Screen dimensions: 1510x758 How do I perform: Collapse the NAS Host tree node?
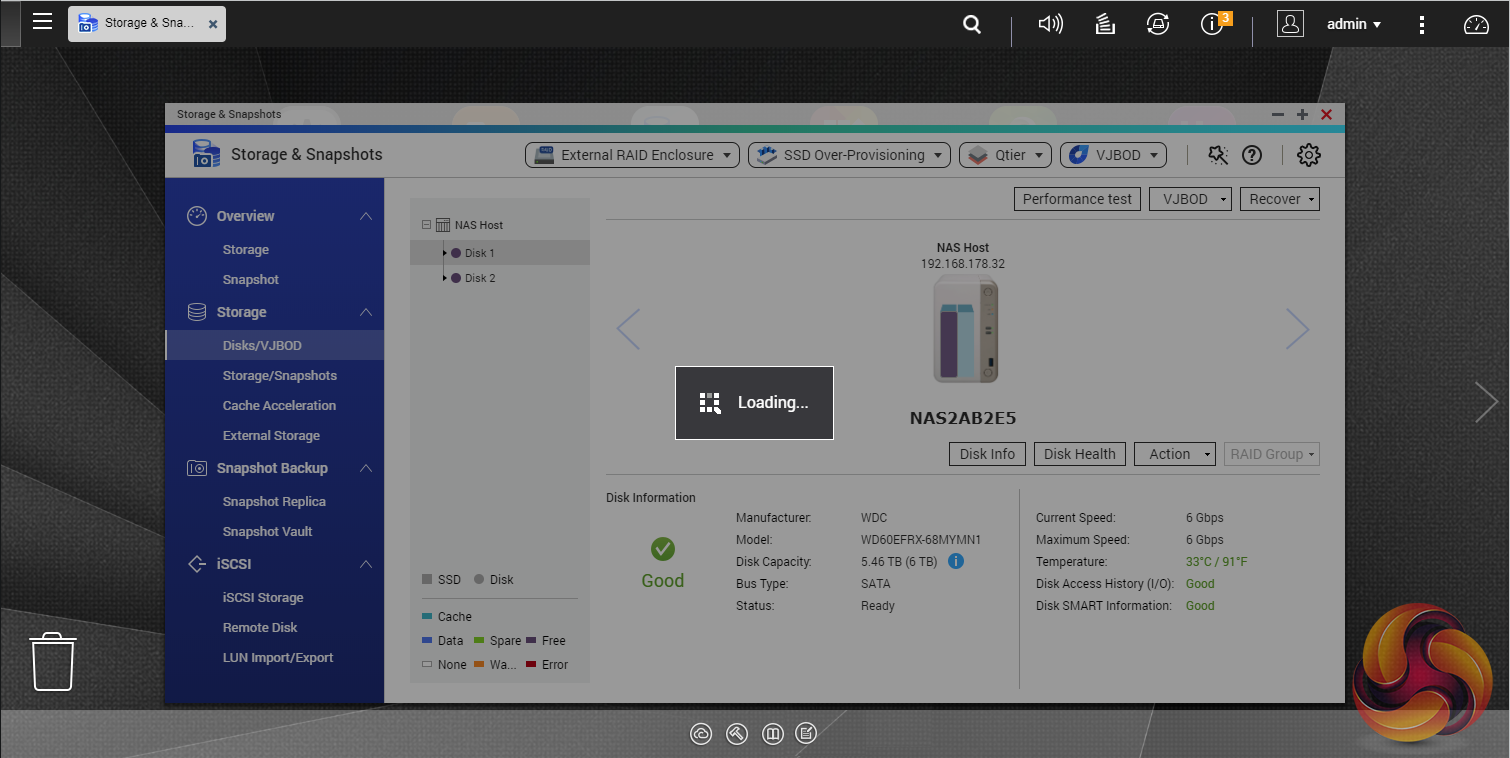[427, 225]
